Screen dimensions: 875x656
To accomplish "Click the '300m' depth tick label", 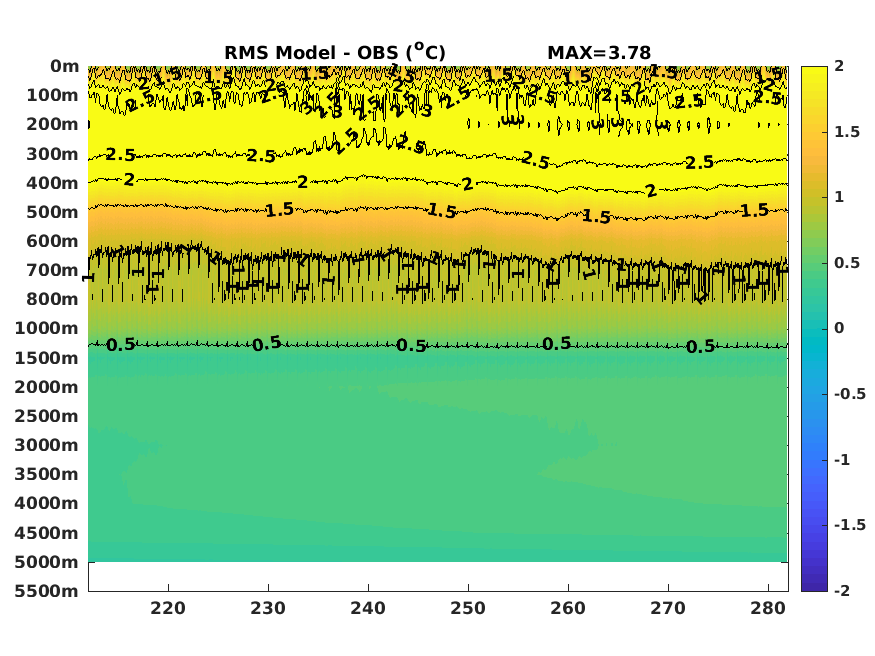I will 52,154.
